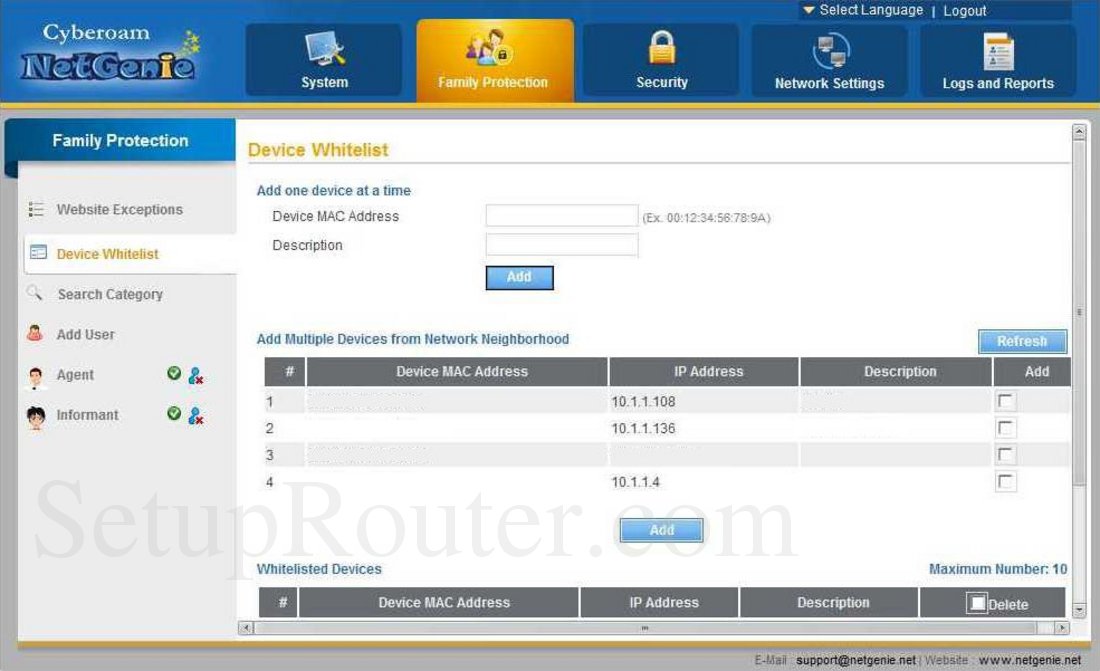Focus the Description input field
Screen dimensions: 1100x671
[562, 245]
